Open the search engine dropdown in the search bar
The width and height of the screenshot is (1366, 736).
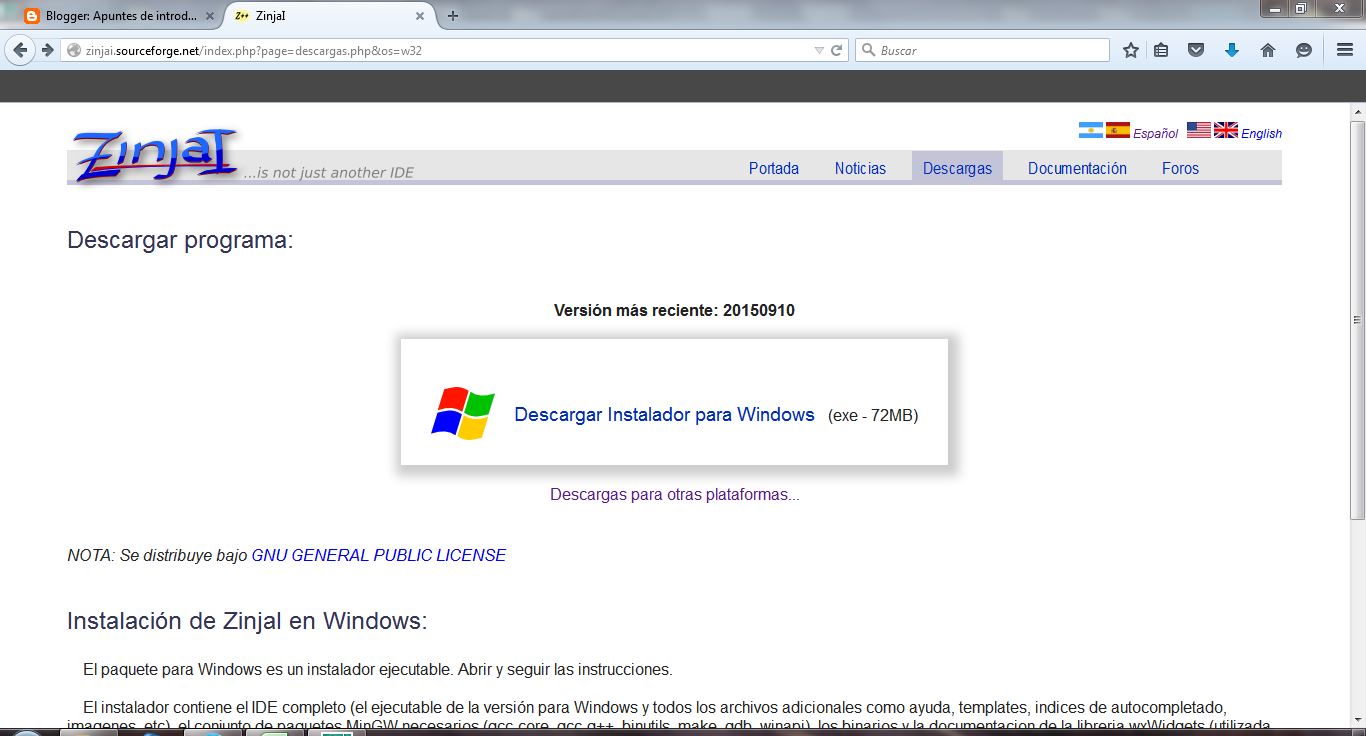(x=869, y=49)
